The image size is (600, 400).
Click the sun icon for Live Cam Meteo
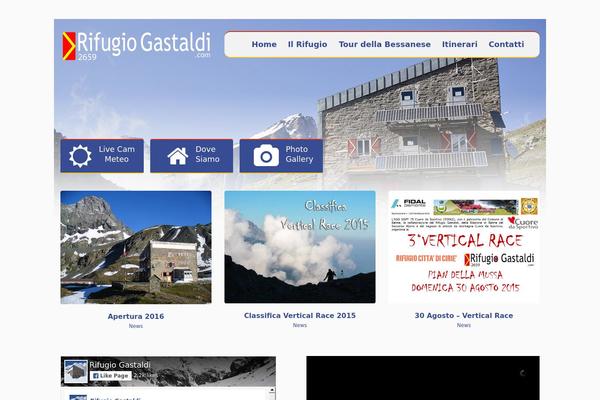point(80,156)
